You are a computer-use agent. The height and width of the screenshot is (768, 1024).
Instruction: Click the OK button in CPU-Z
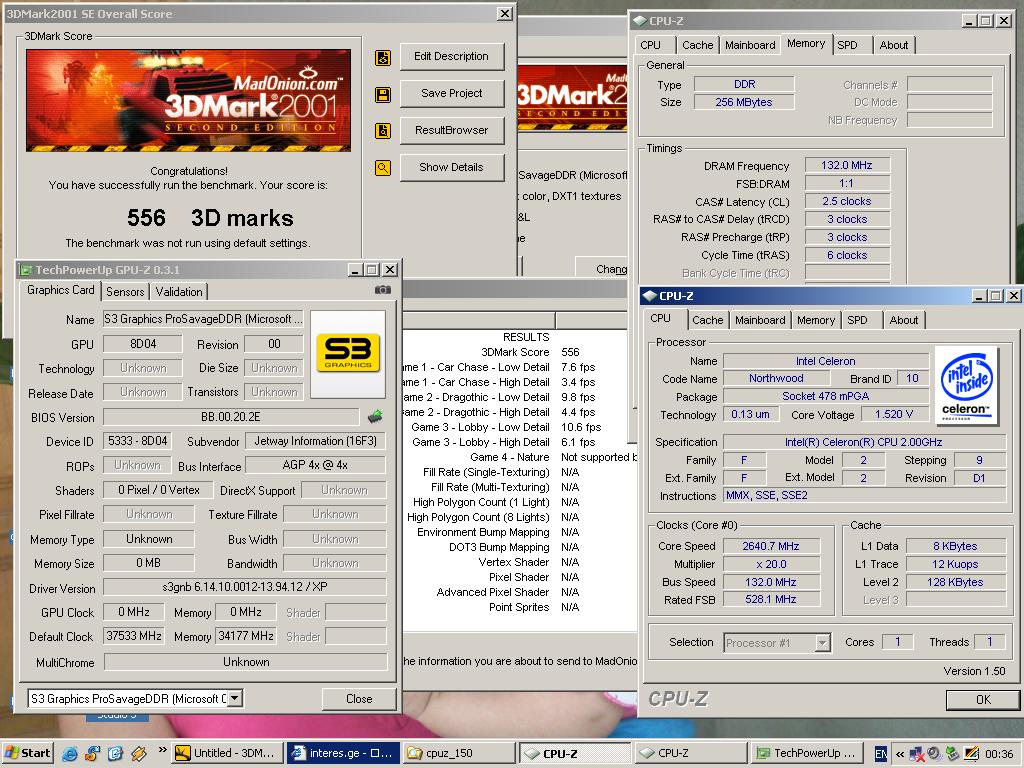[983, 699]
